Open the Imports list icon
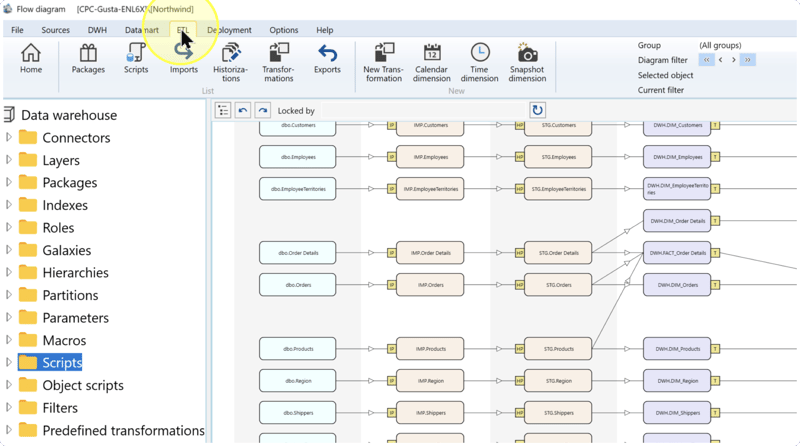This screenshot has height=446, width=800. point(184,59)
